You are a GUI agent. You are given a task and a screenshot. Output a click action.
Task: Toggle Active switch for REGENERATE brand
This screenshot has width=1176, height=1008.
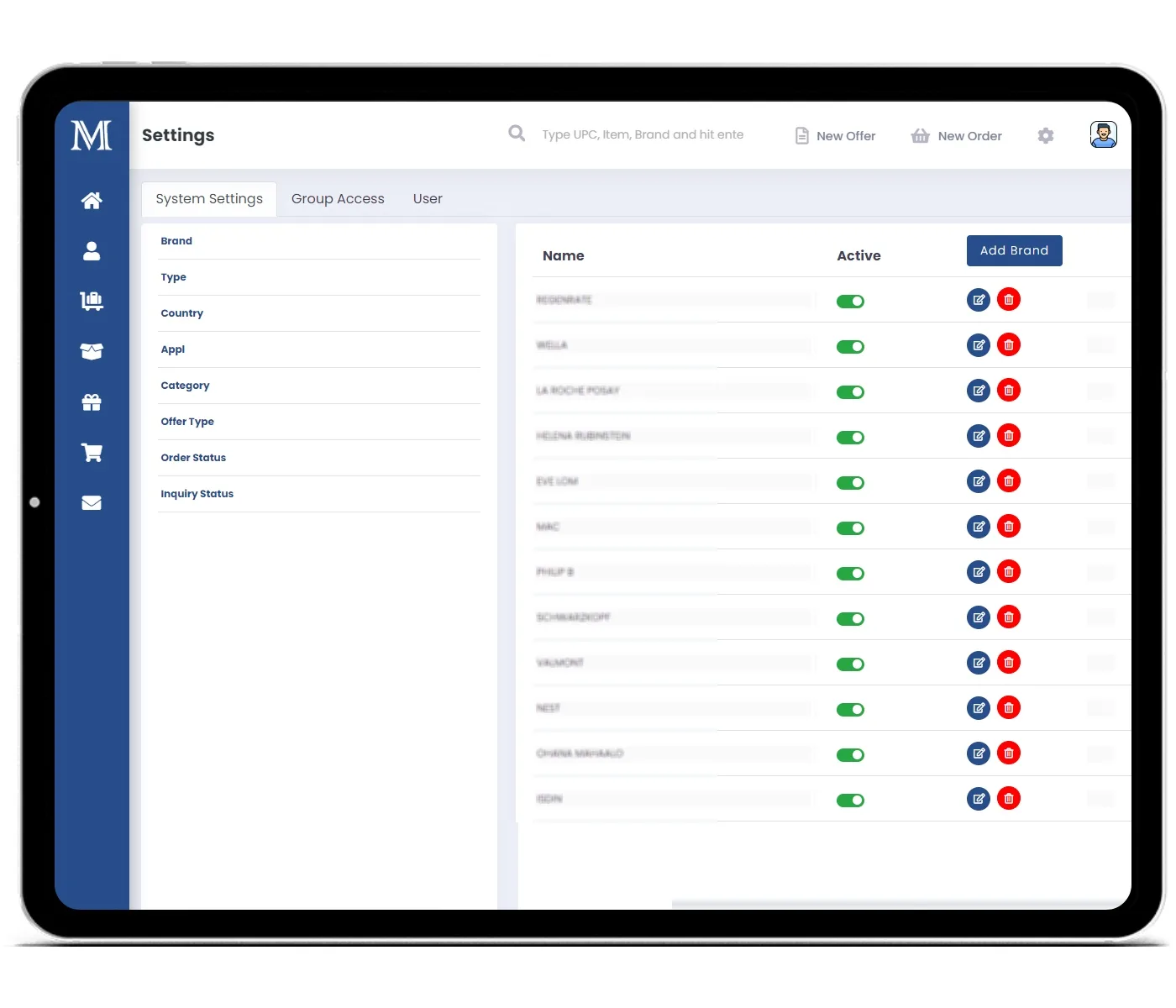pos(850,302)
